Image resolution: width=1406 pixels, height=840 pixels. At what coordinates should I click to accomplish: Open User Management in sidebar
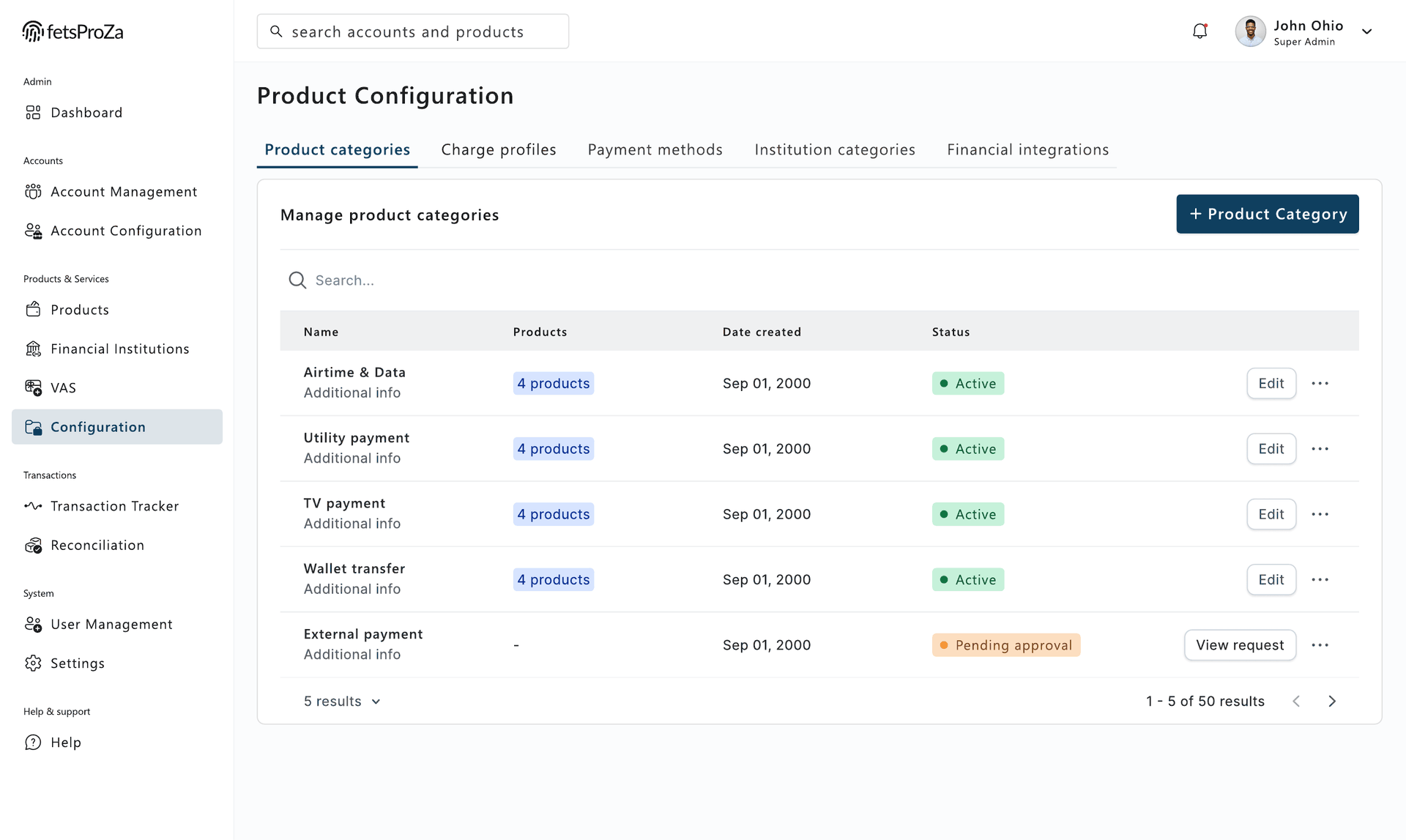[117, 624]
